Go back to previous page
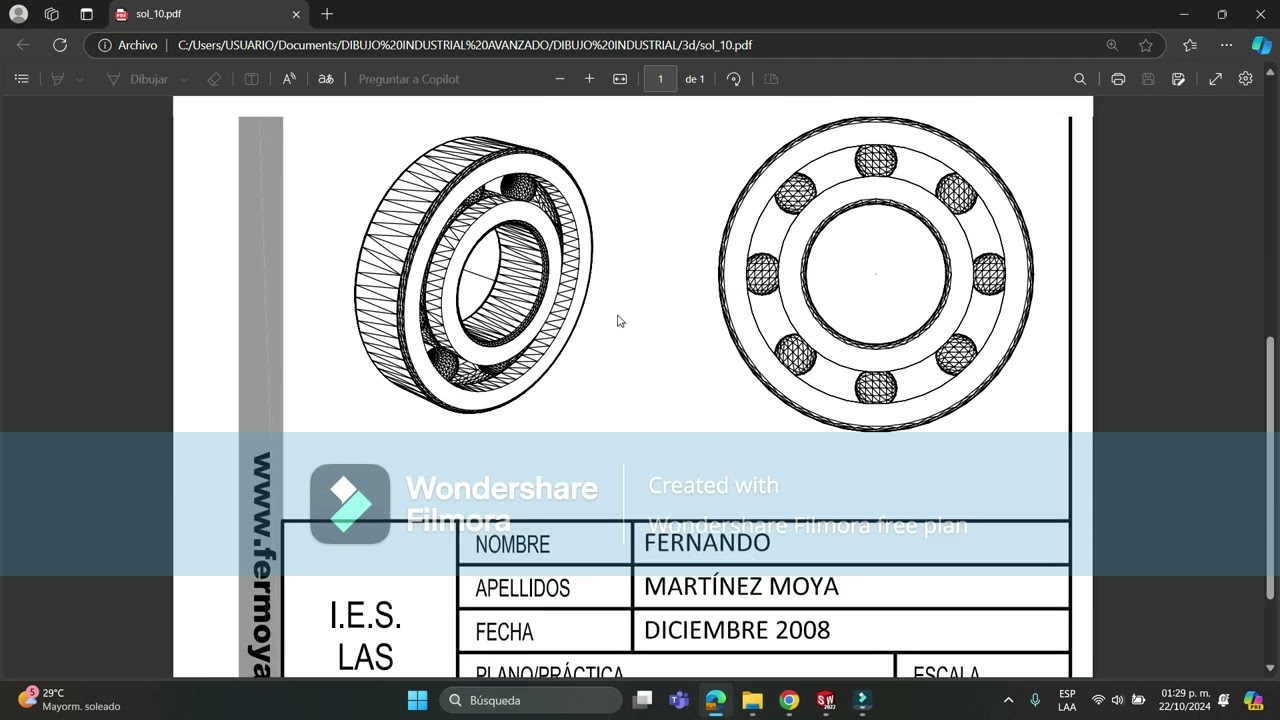This screenshot has width=1280, height=720. coord(23,45)
